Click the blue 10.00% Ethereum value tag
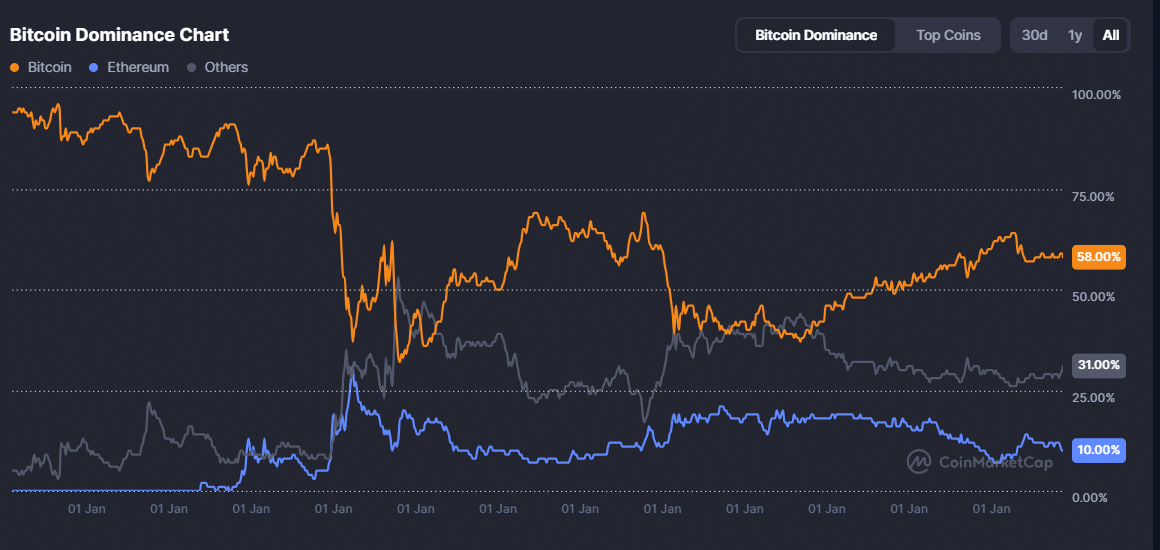 (x=1098, y=450)
